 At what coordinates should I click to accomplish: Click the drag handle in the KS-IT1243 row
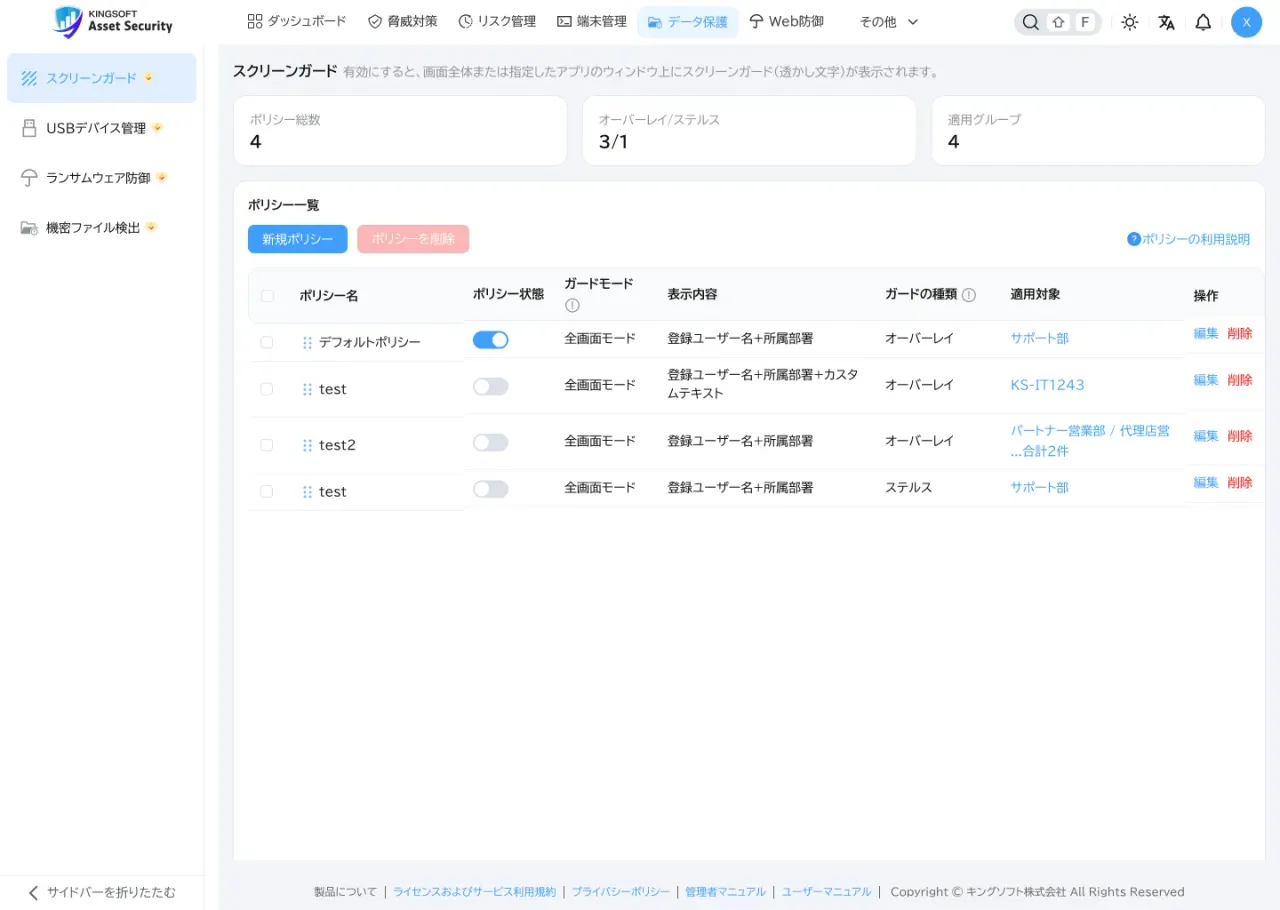pos(307,389)
